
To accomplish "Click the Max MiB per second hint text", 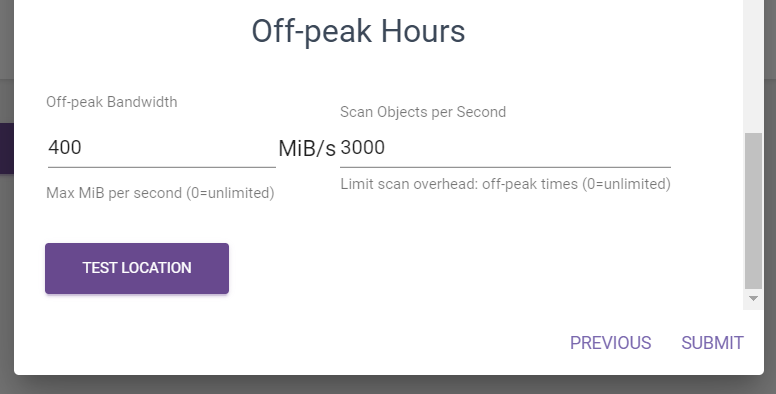I will pos(160,193).
